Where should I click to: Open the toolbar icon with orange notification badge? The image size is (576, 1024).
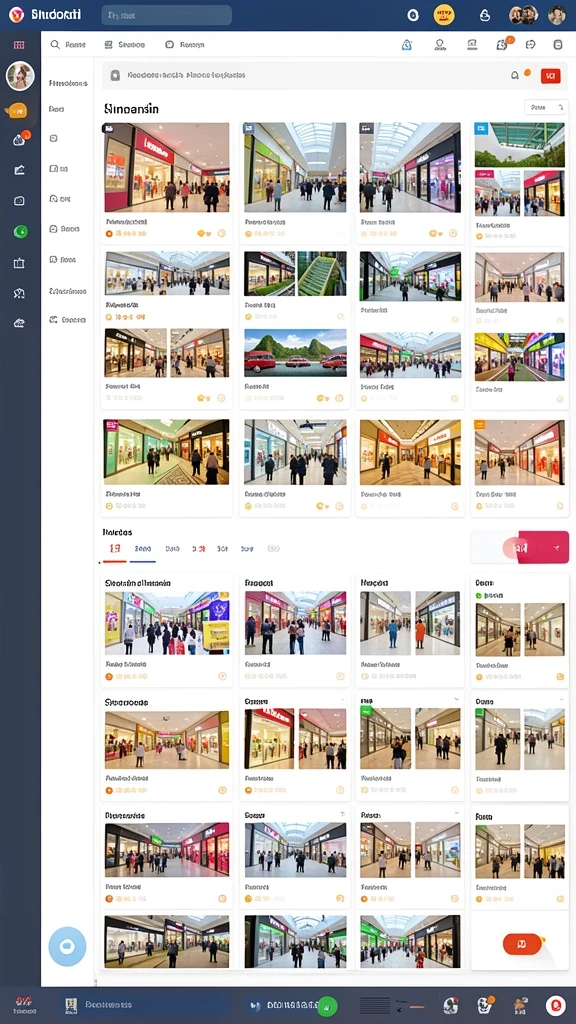point(503,44)
